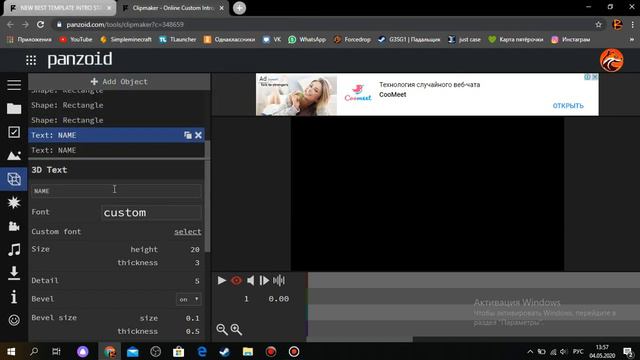Zoom out the timeline
Screen dimensions: 640x360
[222, 329]
